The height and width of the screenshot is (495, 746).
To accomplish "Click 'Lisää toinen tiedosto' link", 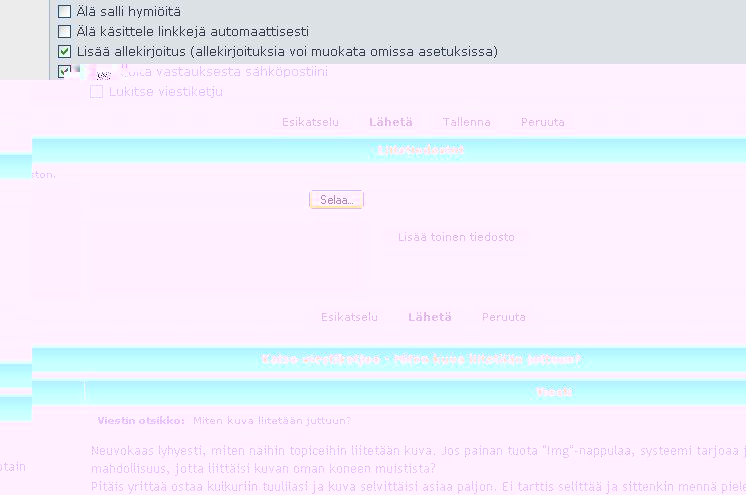I will point(456,237).
